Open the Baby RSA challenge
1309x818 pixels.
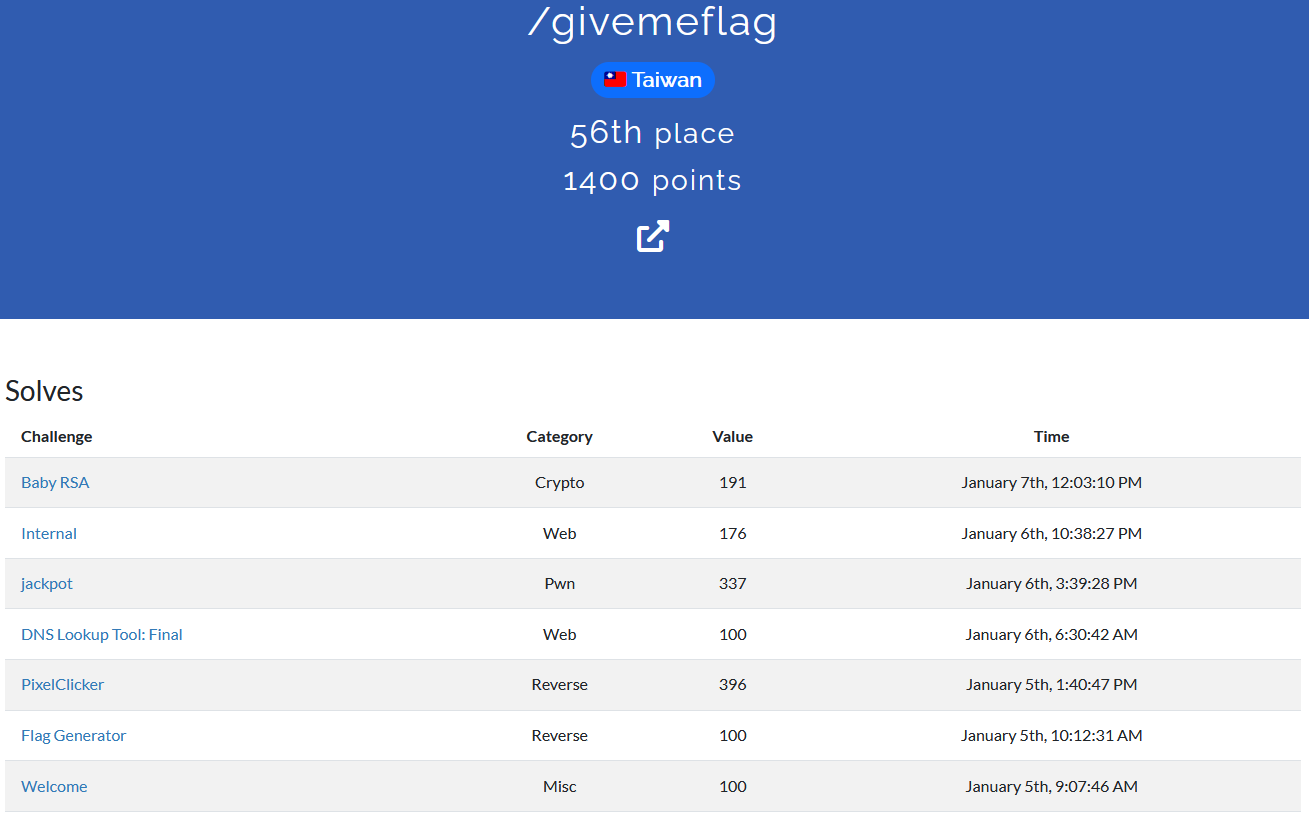point(55,482)
